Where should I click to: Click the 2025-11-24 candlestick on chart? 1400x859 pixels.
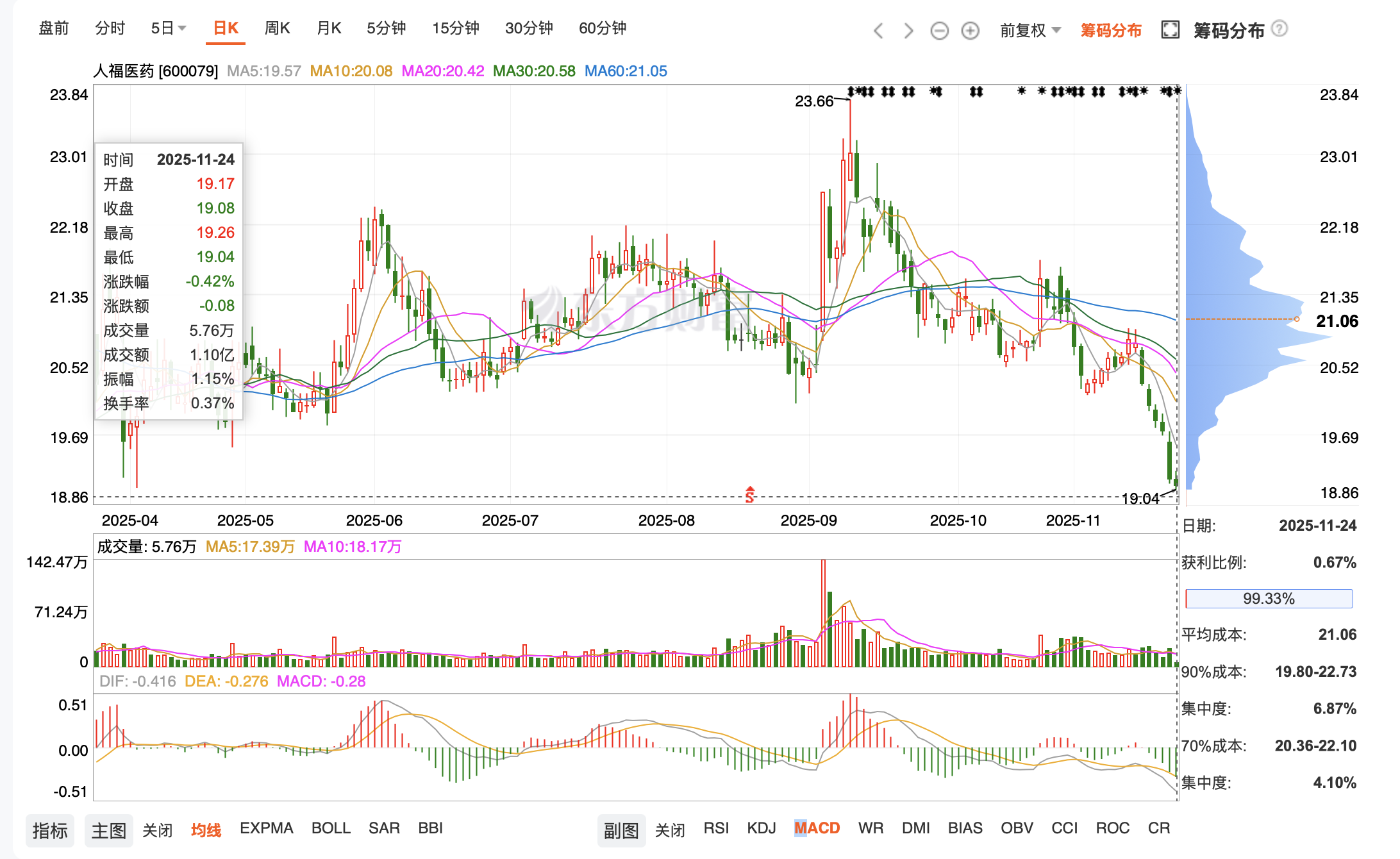[x=1176, y=481]
